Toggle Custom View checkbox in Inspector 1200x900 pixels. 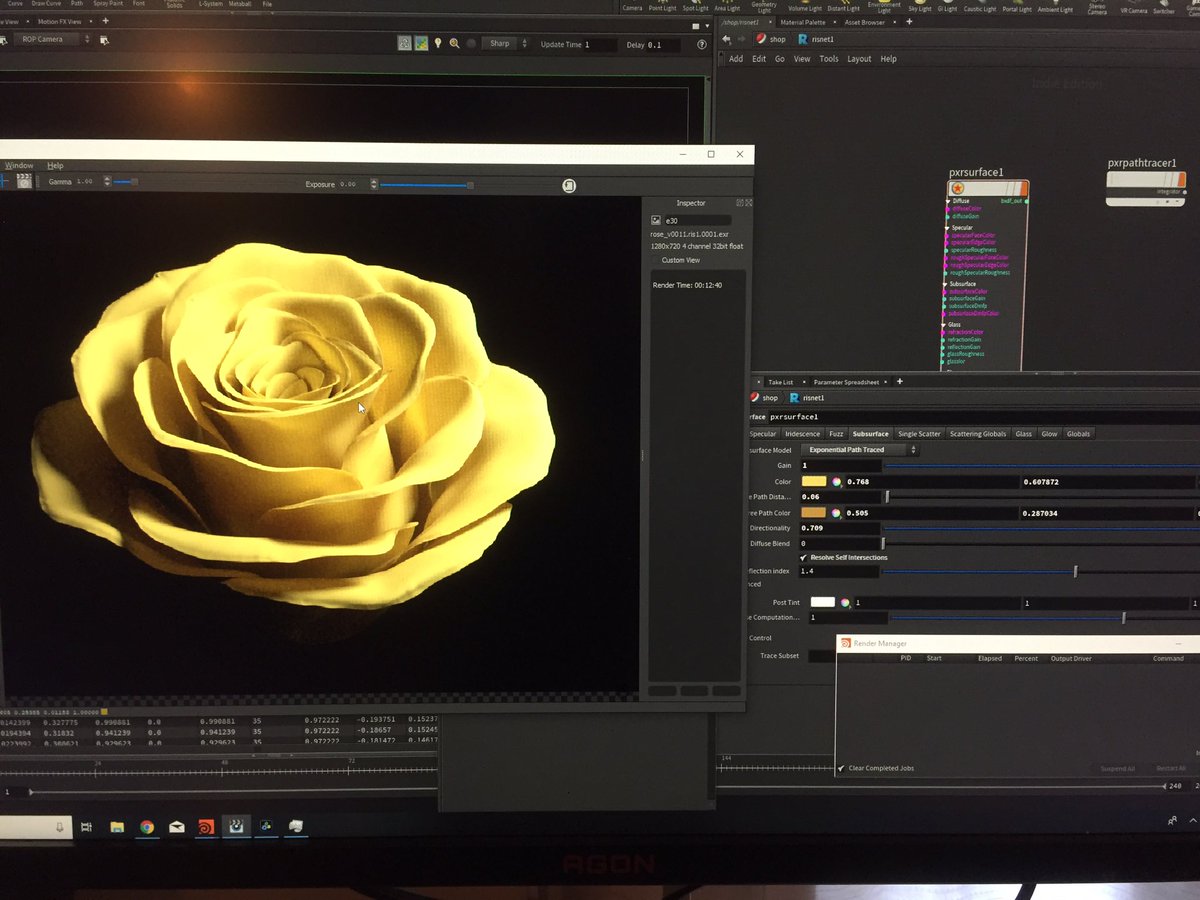click(x=655, y=260)
